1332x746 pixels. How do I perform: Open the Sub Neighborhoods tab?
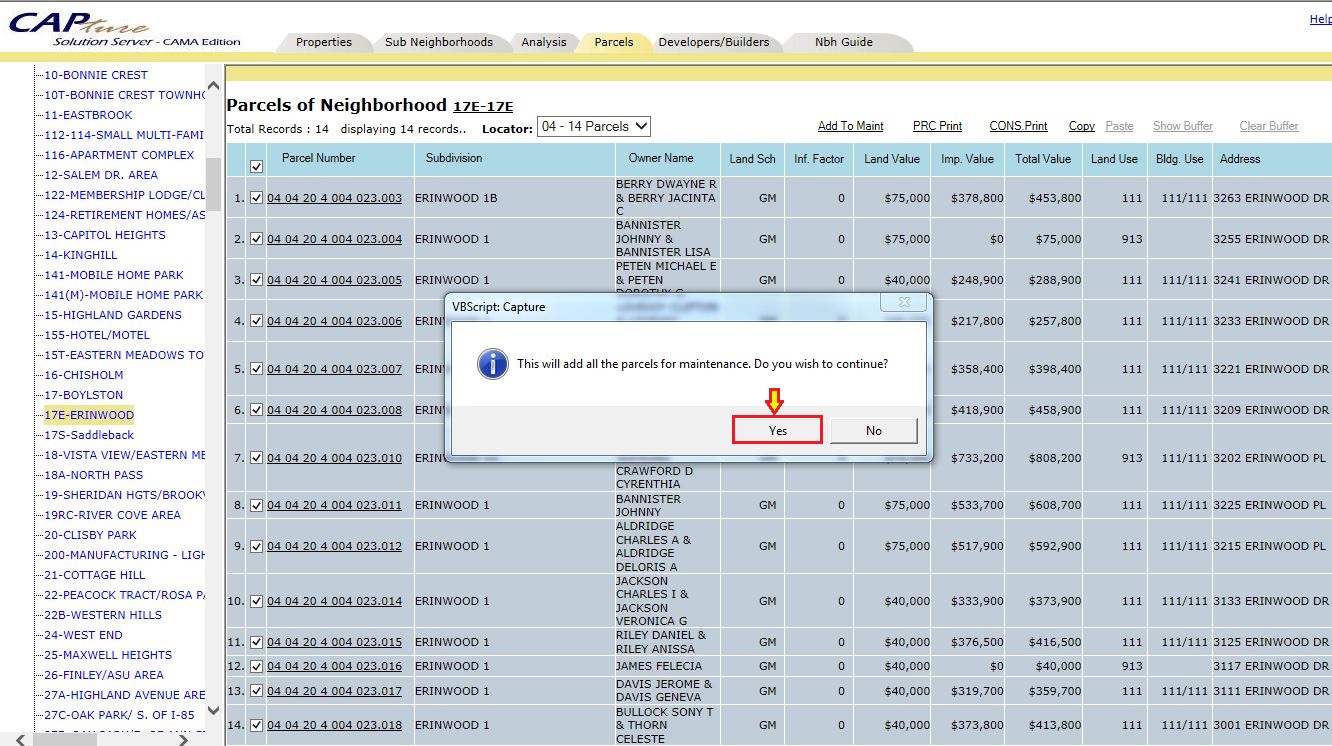tap(439, 42)
